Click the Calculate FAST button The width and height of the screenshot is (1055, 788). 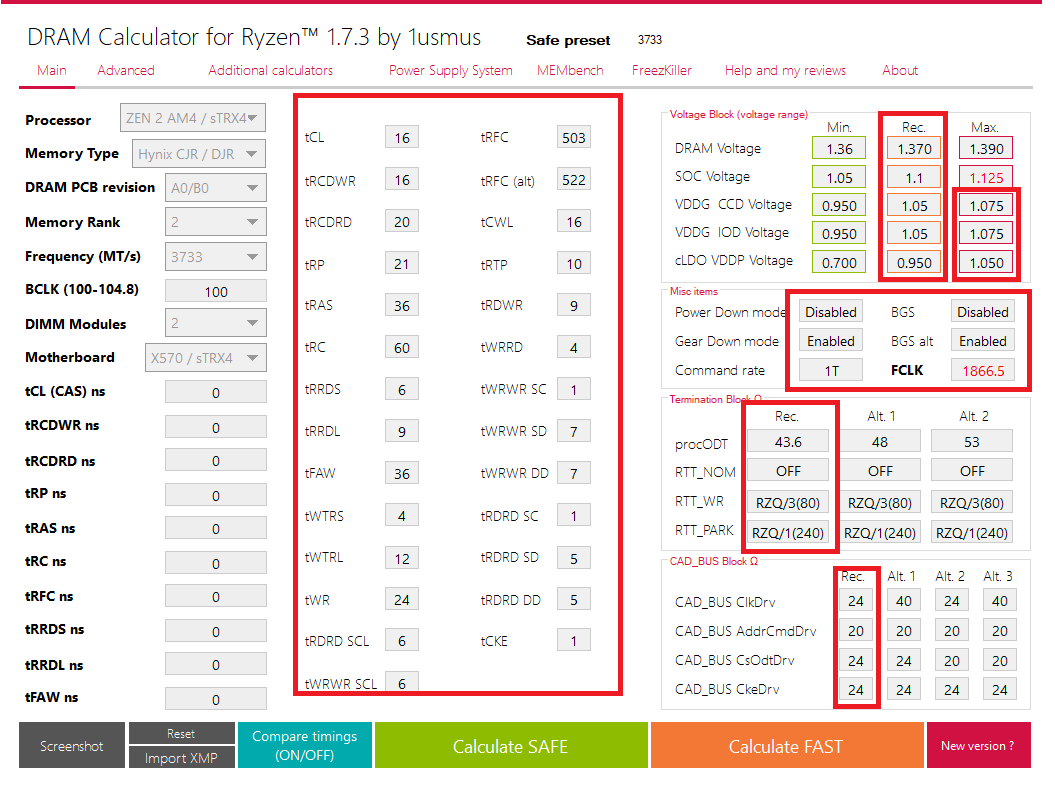coord(786,746)
